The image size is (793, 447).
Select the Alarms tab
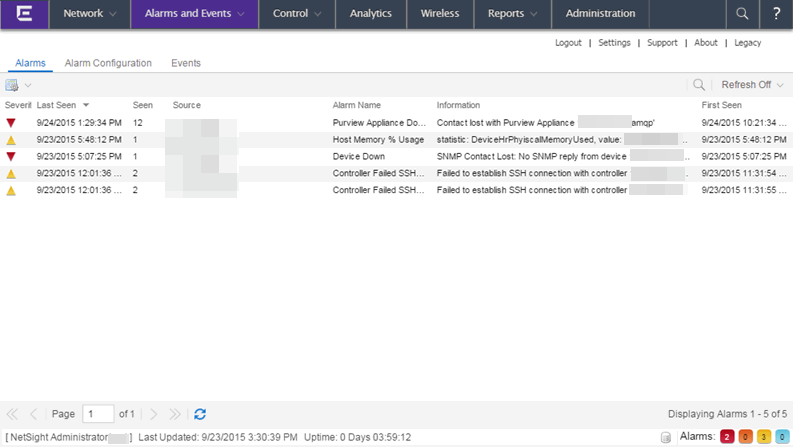pos(30,63)
